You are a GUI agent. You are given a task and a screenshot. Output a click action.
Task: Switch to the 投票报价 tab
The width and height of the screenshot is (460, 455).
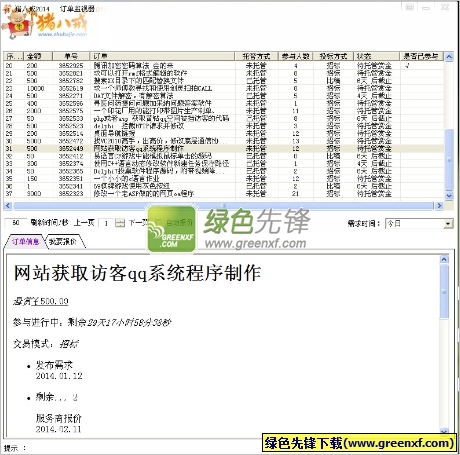63,241
